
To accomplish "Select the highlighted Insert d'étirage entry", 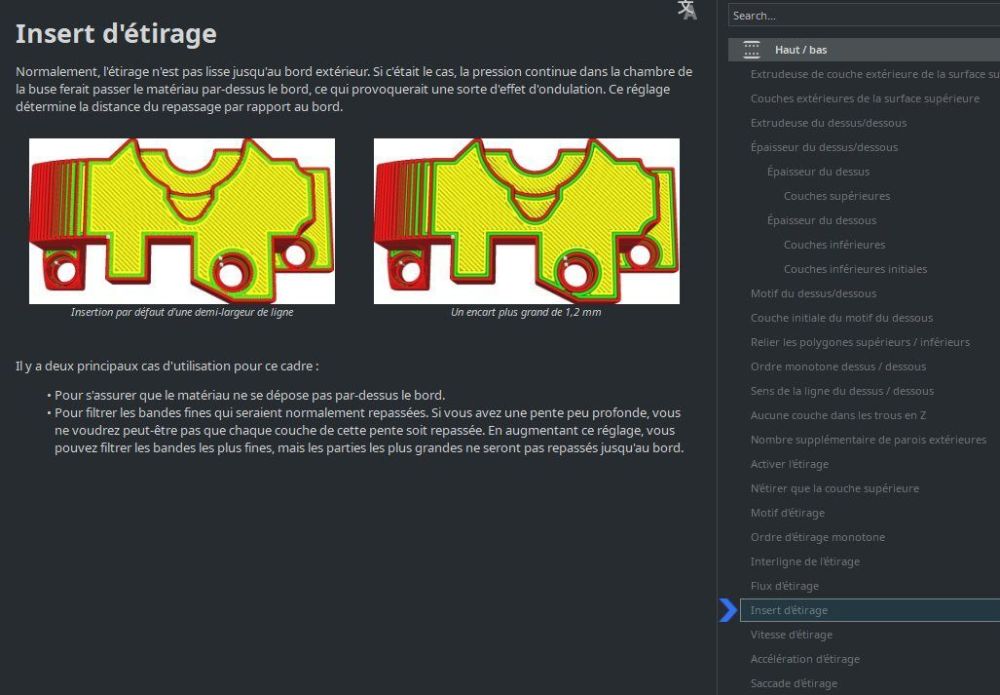I will (x=870, y=610).
